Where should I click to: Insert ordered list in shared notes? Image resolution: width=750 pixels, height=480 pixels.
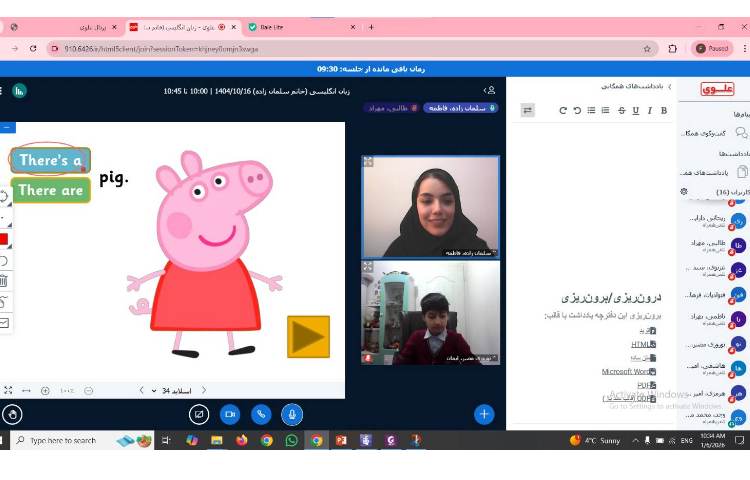coord(606,110)
